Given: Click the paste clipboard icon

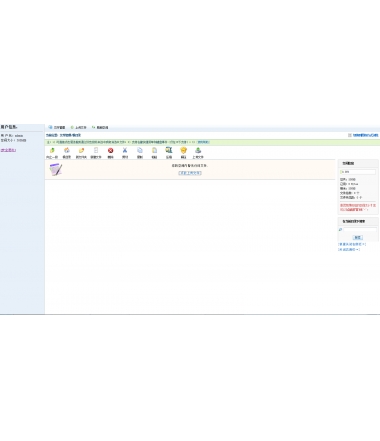Looking at the screenshot, I should click(154, 150).
